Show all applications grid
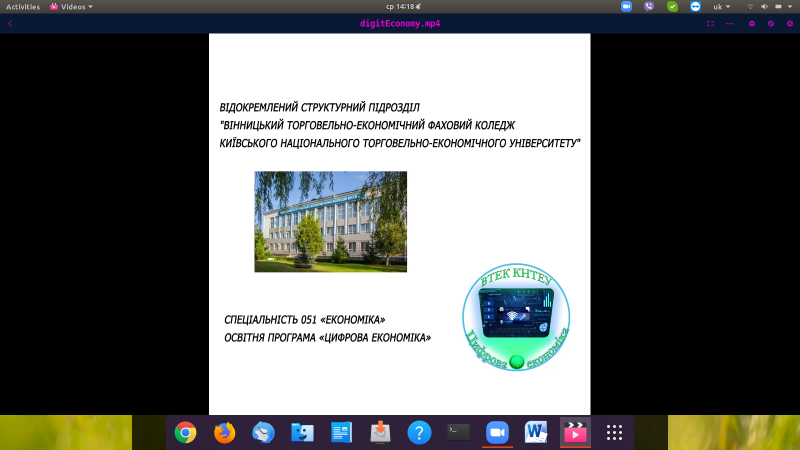Screen dimensions: 800x450 614,433
